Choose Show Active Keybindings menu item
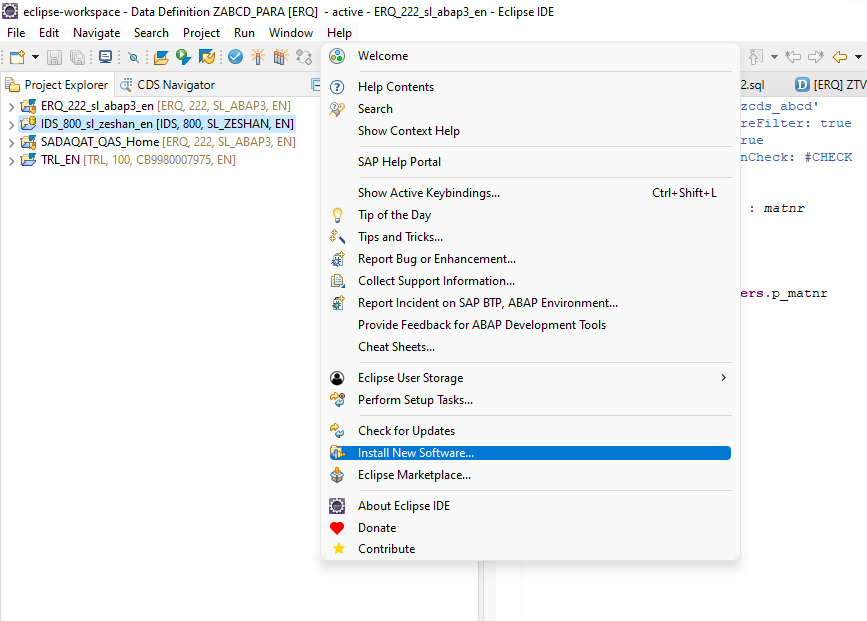Screen dimensions: 867x621 coord(428,193)
